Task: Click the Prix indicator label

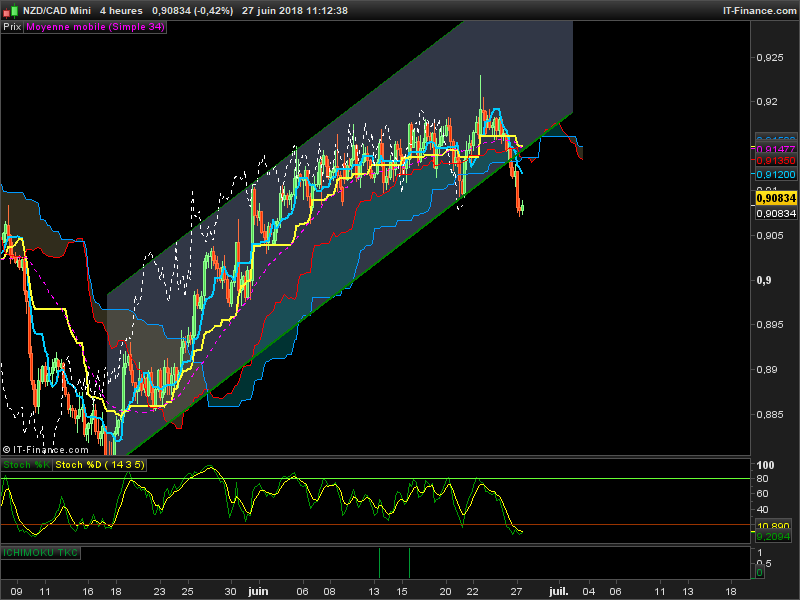Action: click(12, 27)
